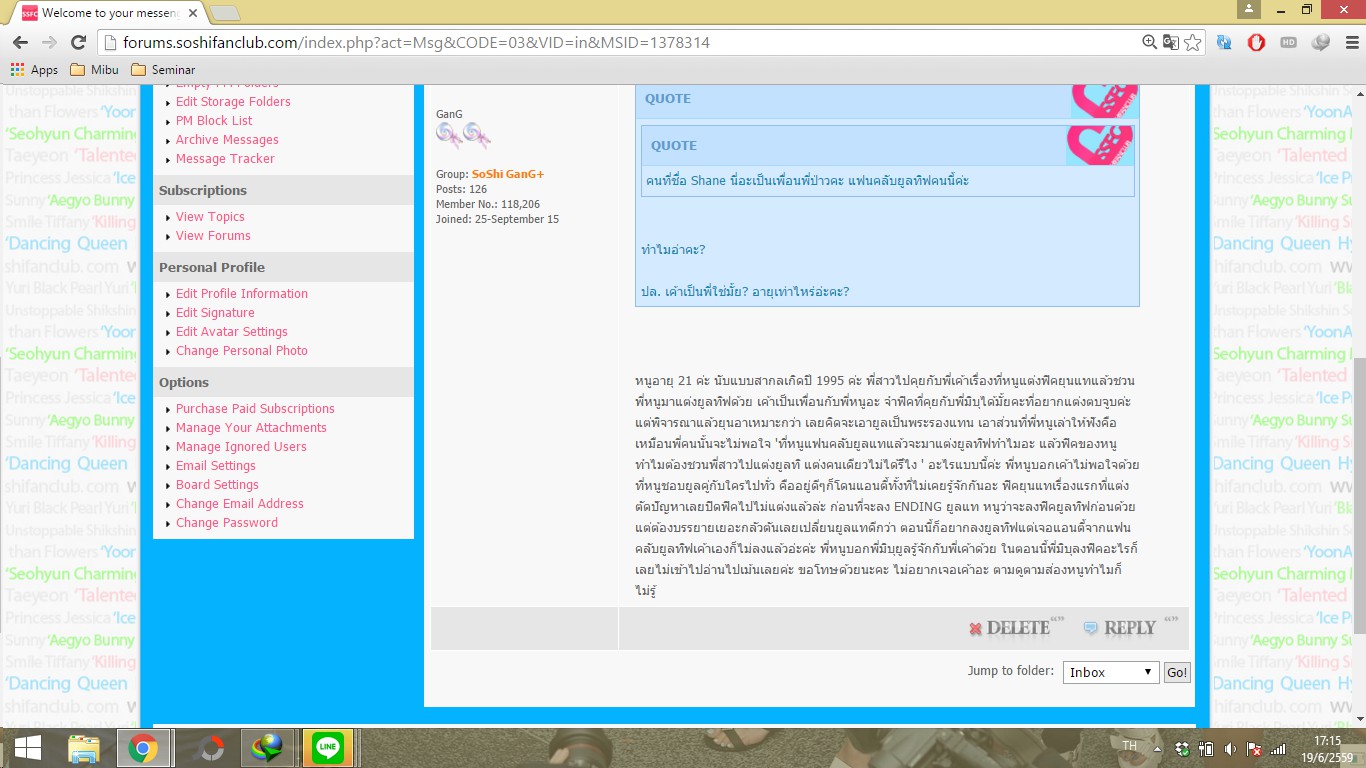This screenshot has width=1366, height=768.
Task: Switch to Google Chrome in the taskbar
Action: (142, 748)
